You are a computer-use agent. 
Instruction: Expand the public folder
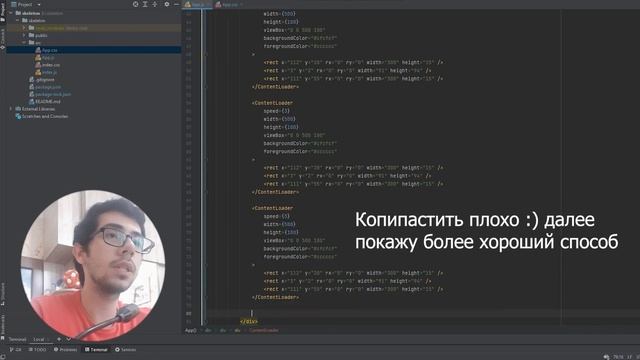click(24, 35)
